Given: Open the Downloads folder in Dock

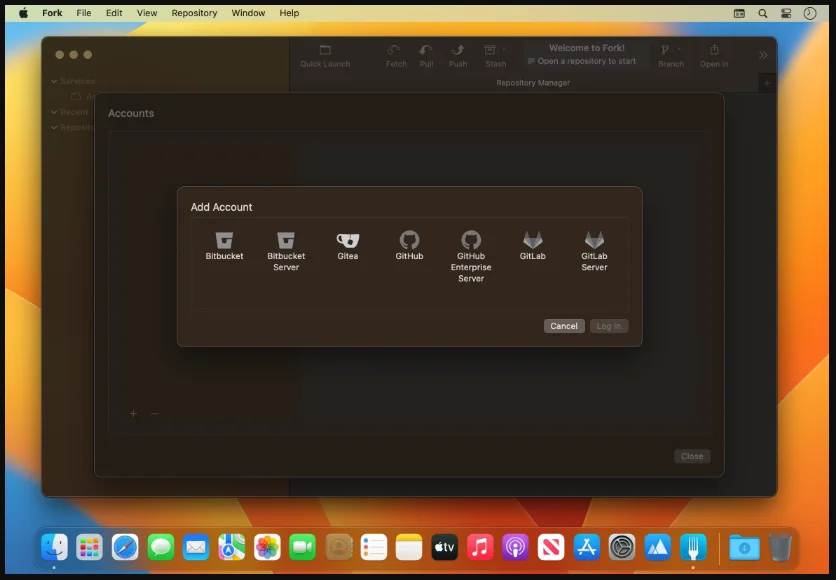Looking at the screenshot, I should coord(744,547).
